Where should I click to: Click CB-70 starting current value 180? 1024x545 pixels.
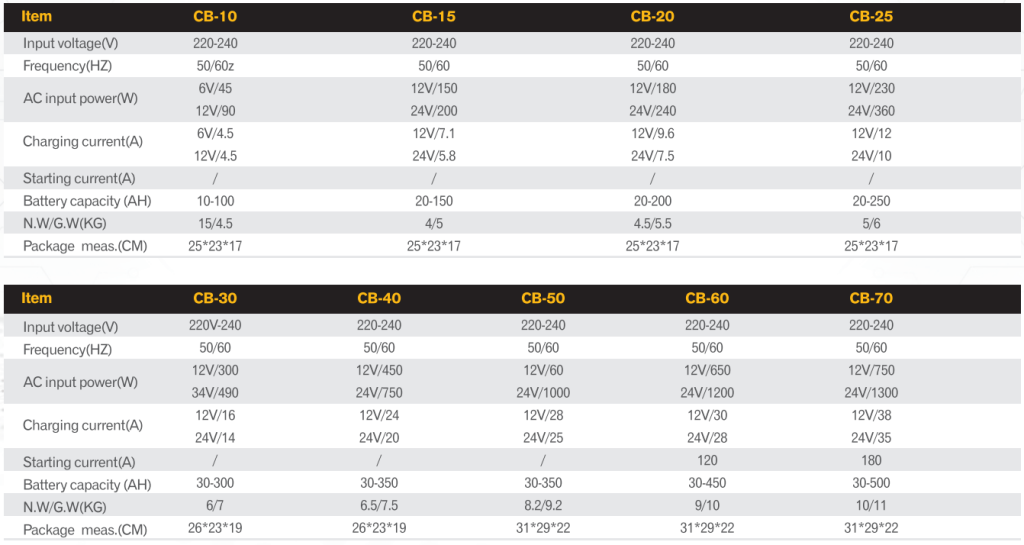[x=871, y=461]
